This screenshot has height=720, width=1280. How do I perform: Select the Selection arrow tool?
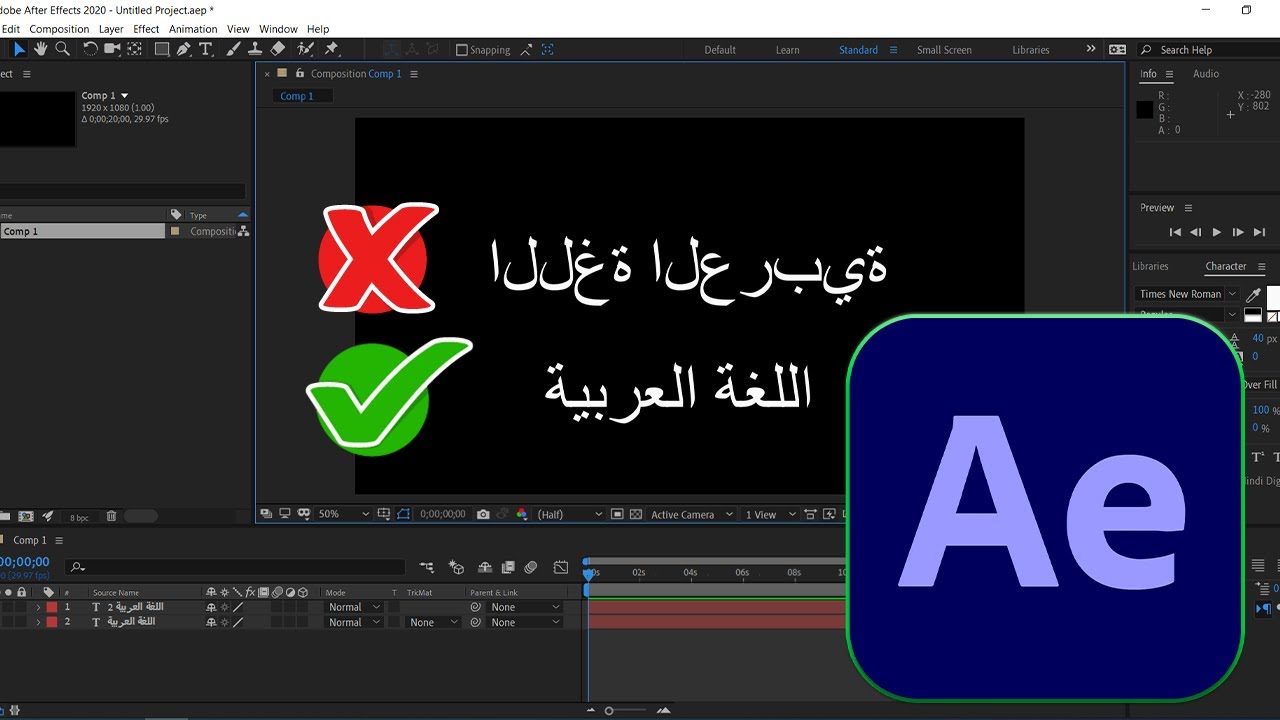[19, 49]
